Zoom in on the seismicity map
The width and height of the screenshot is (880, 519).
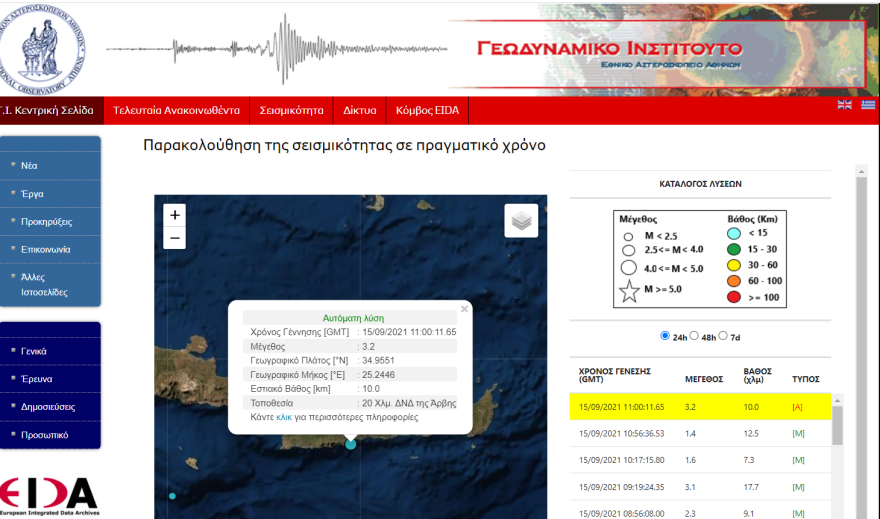(x=175, y=215)
